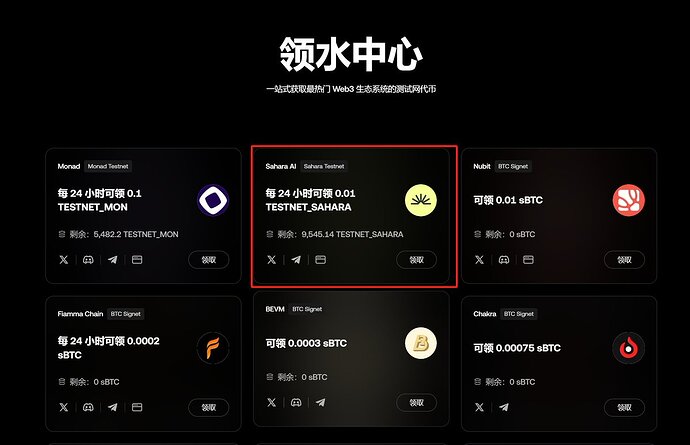Claim TESTNET_SAHARA with the 领取 button
This screenshot has height=445, width=690.
point(416,260)
